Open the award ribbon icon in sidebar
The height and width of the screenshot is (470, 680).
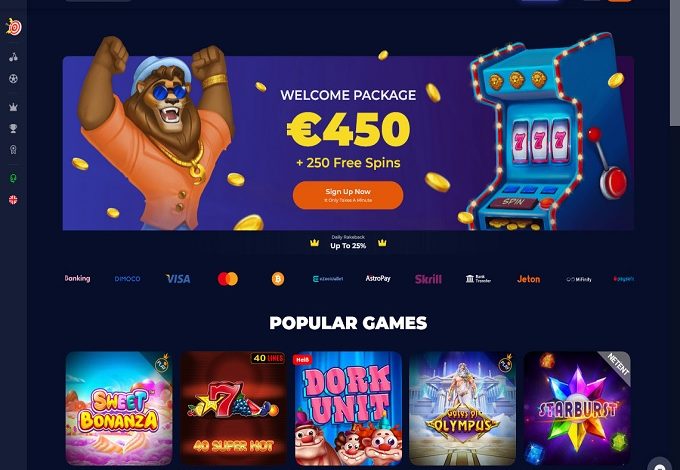click(13, 150)
